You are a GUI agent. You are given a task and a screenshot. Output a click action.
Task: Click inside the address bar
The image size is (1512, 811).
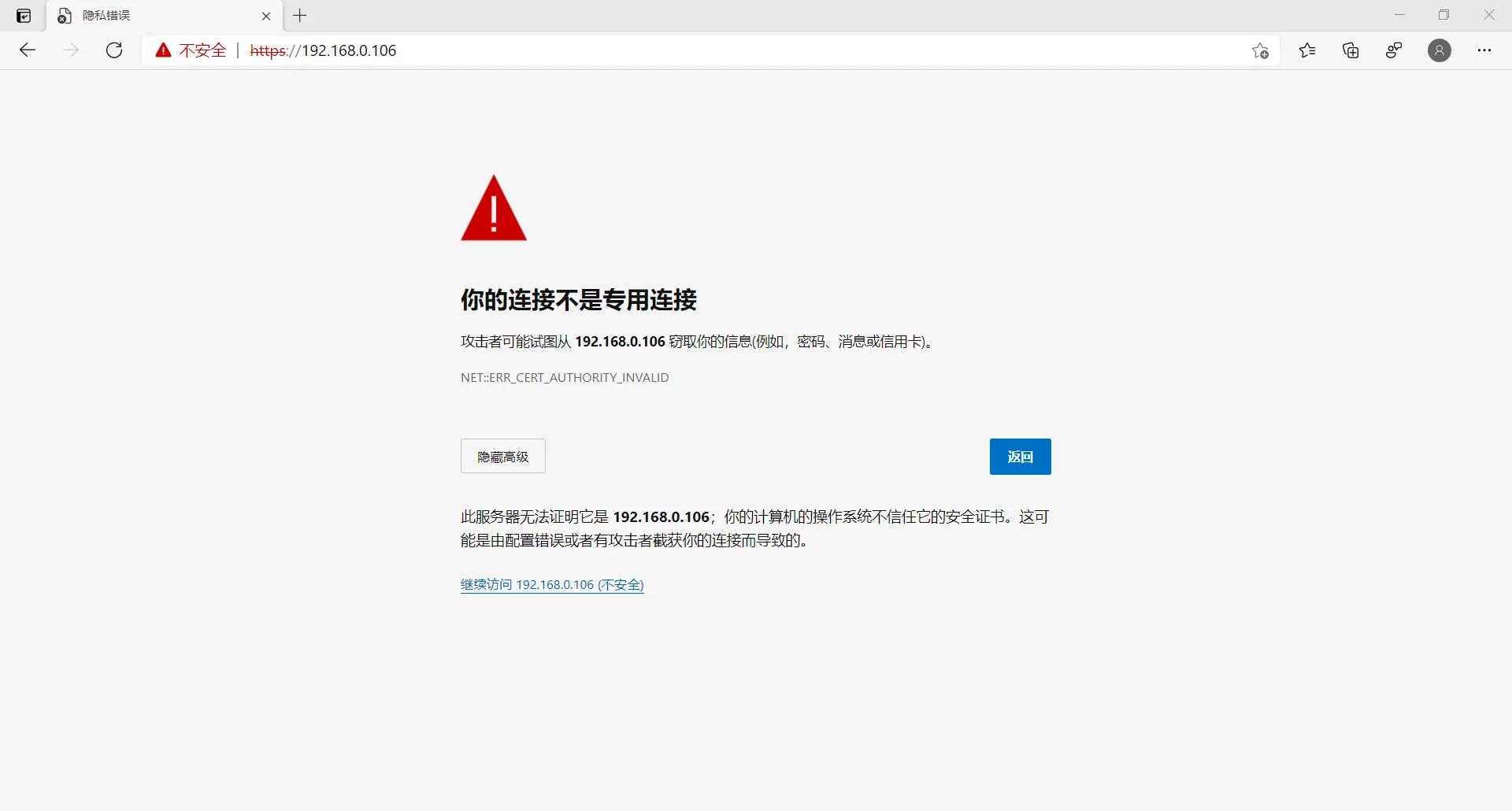(551, 50)
